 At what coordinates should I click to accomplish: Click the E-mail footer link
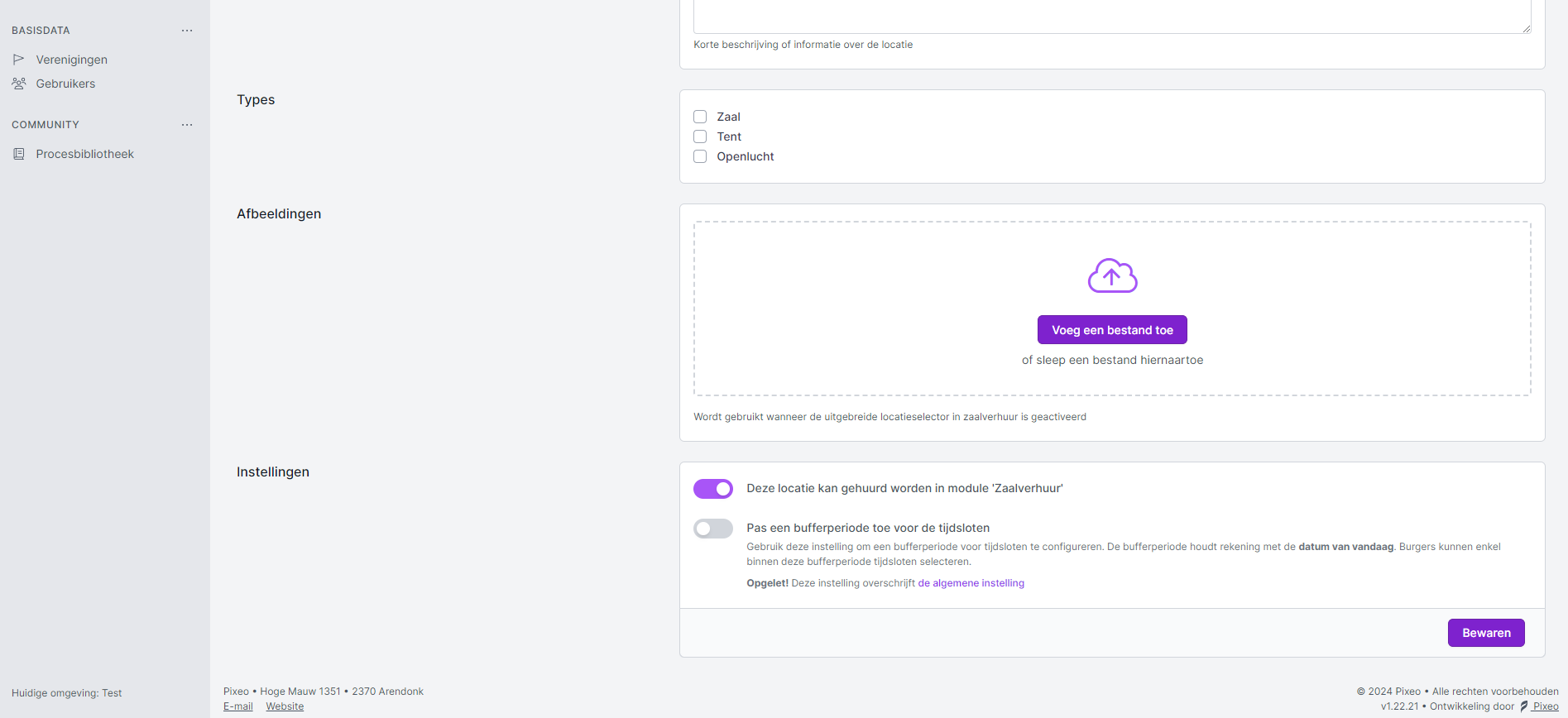click(238, 706)
